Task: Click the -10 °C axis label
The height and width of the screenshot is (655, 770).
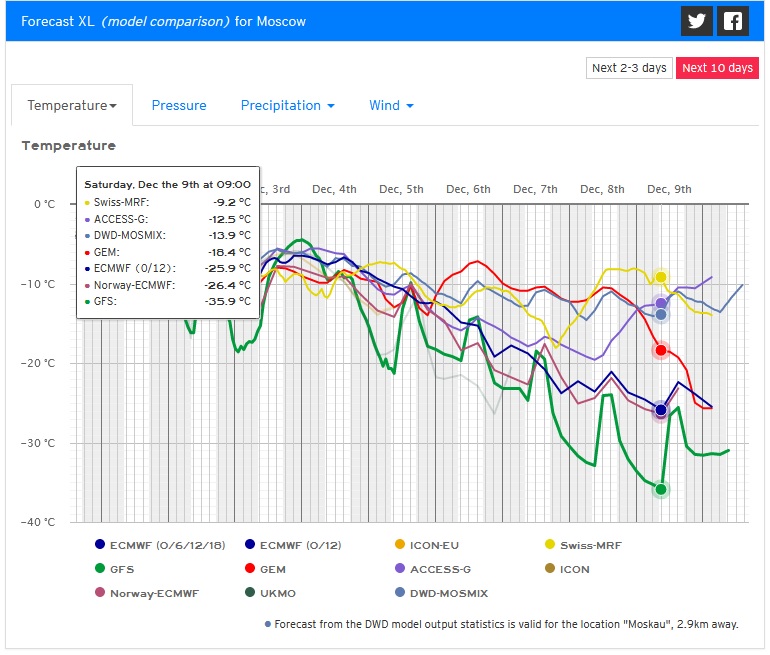Action: point(38,284)
